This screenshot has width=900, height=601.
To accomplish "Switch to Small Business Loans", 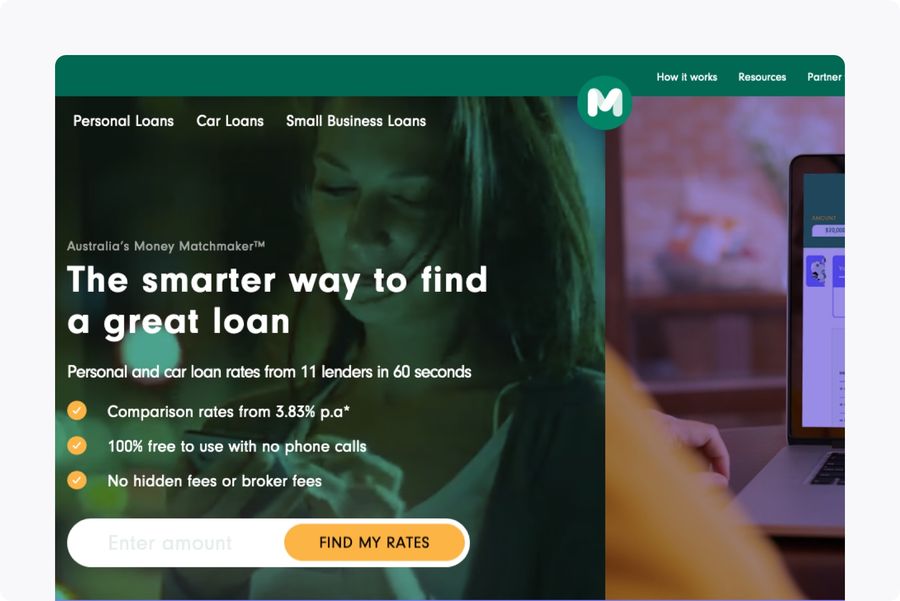I will 356,121.
